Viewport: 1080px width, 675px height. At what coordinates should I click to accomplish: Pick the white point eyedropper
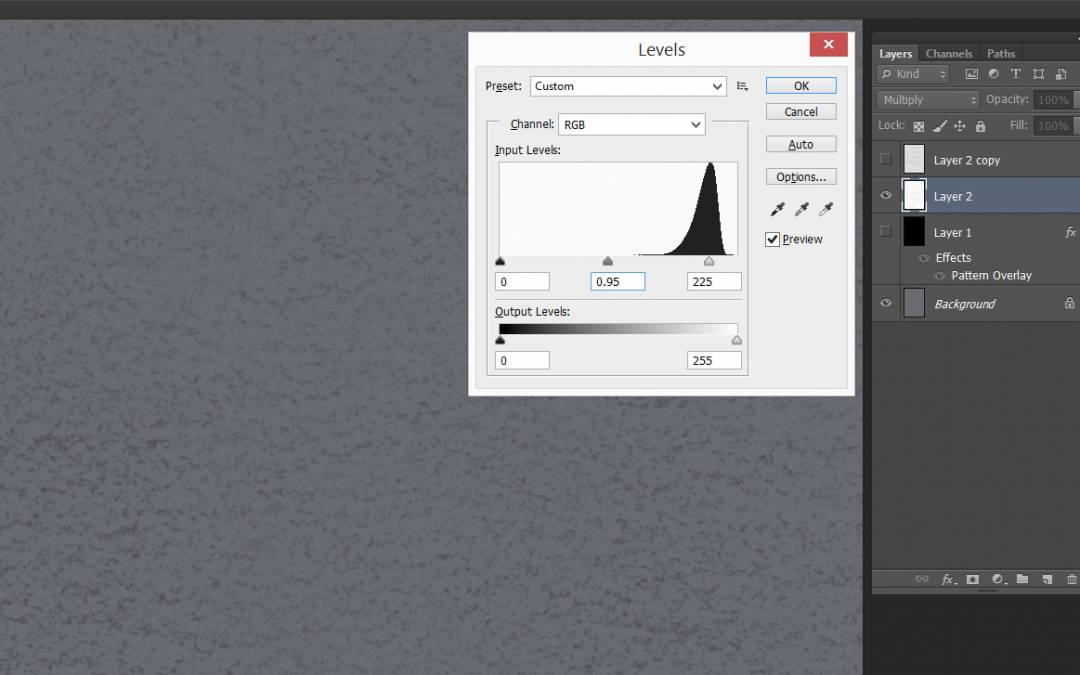(825, 210)
